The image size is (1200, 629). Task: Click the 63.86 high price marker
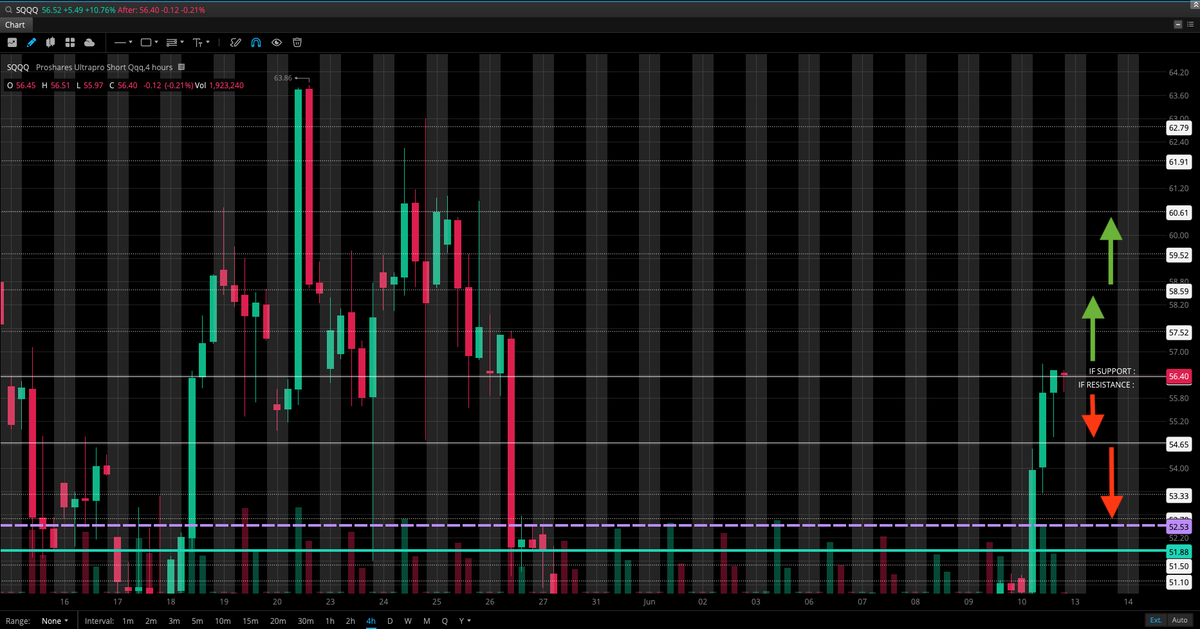pos(282,77)
